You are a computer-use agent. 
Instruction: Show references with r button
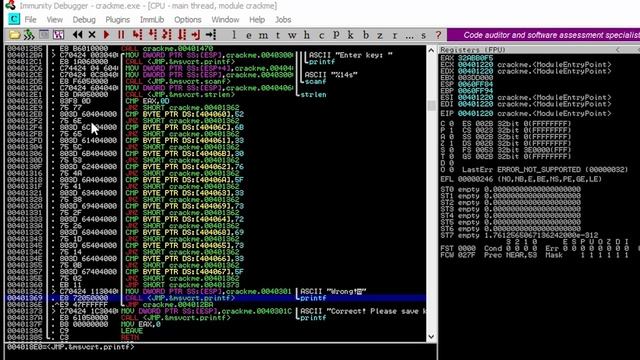click(394, 35)
